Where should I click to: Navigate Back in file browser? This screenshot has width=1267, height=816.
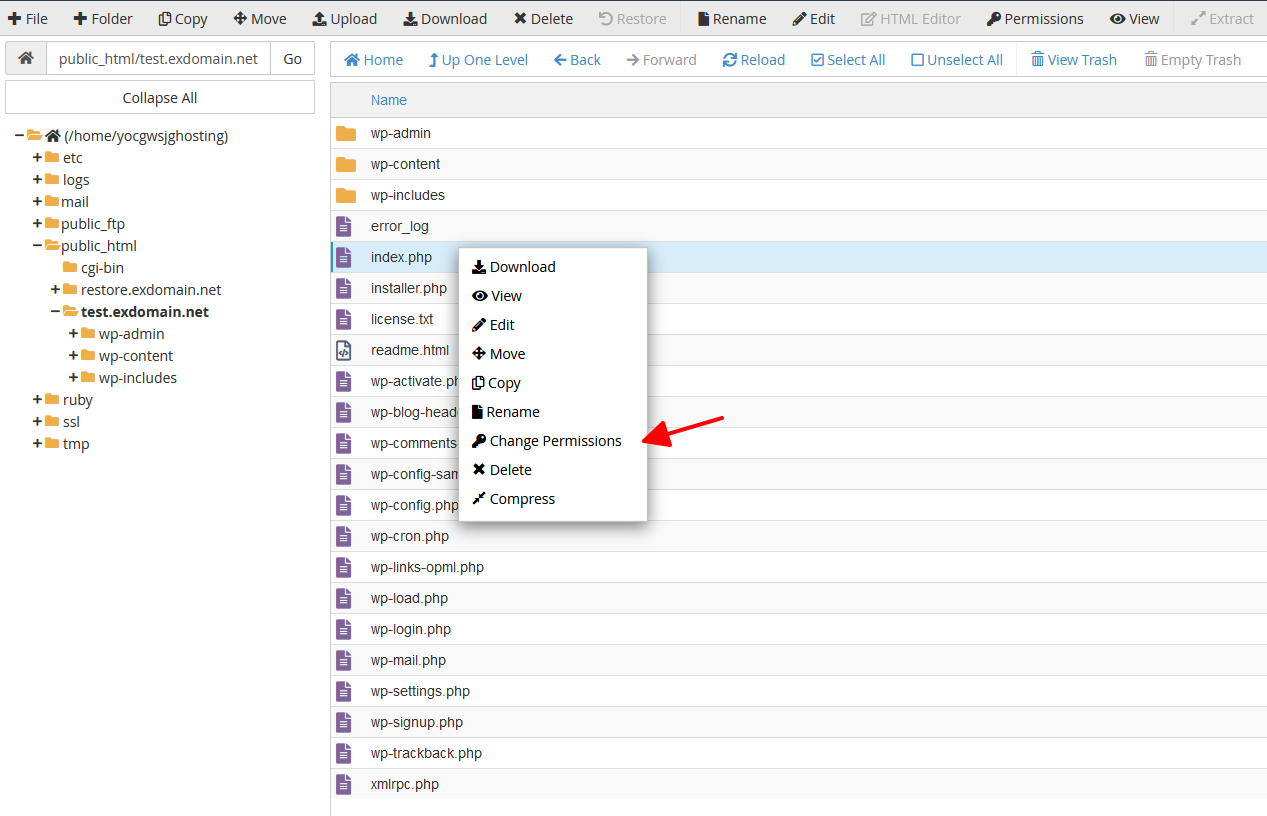coord(577,60)
